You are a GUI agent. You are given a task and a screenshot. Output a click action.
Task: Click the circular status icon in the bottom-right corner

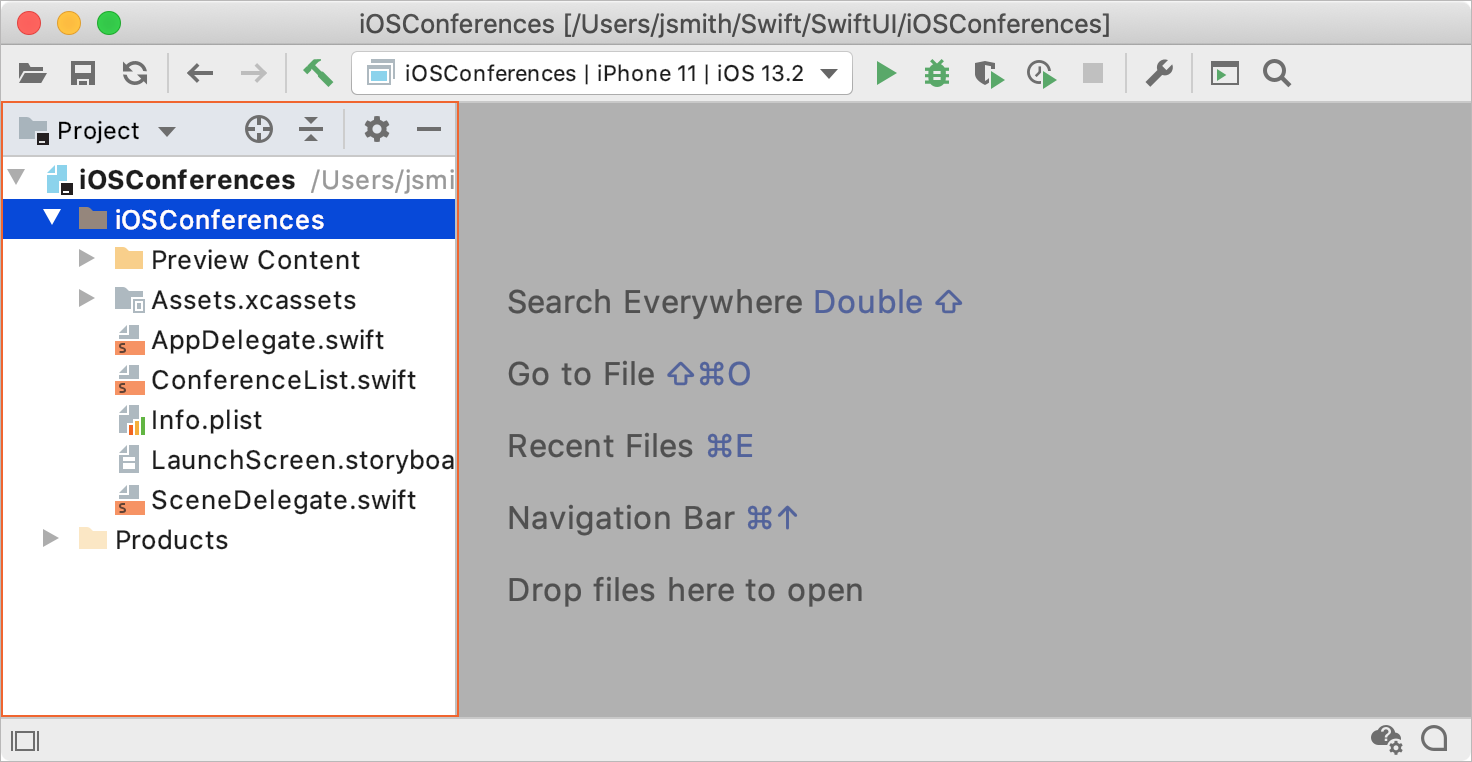click(1434, 738)
